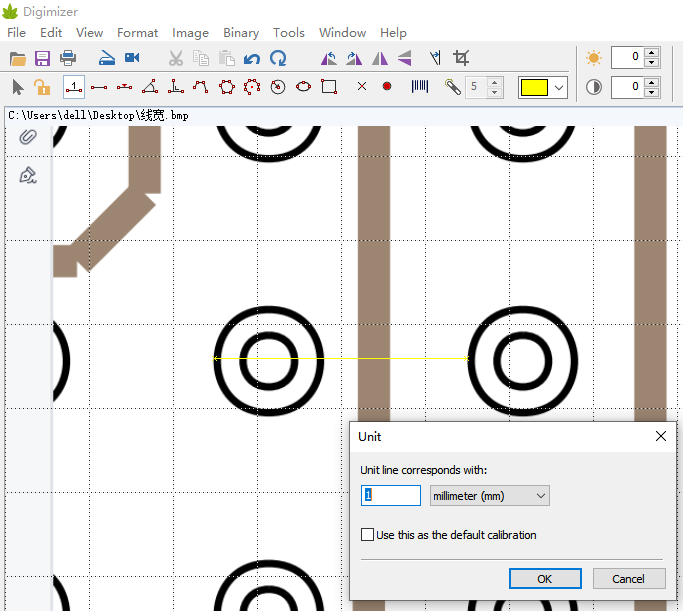
Task: Capture from the video camera icon
Action: pos(132,57)
